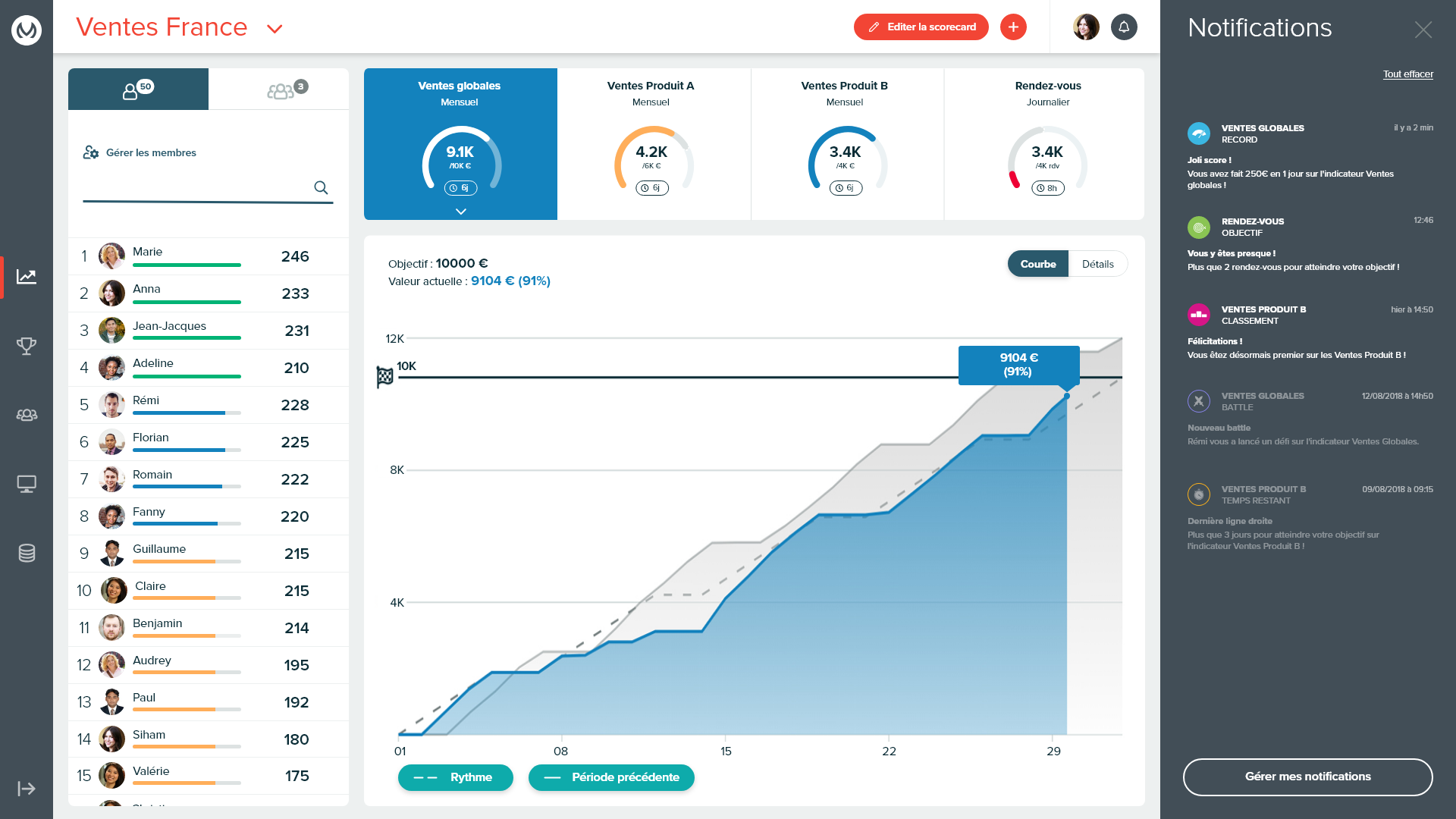Expand the Ventes globales scorecard dropdown
The width and height of the screenshot is (1456, 819).
pyautogui.click(x=461, y=210)
